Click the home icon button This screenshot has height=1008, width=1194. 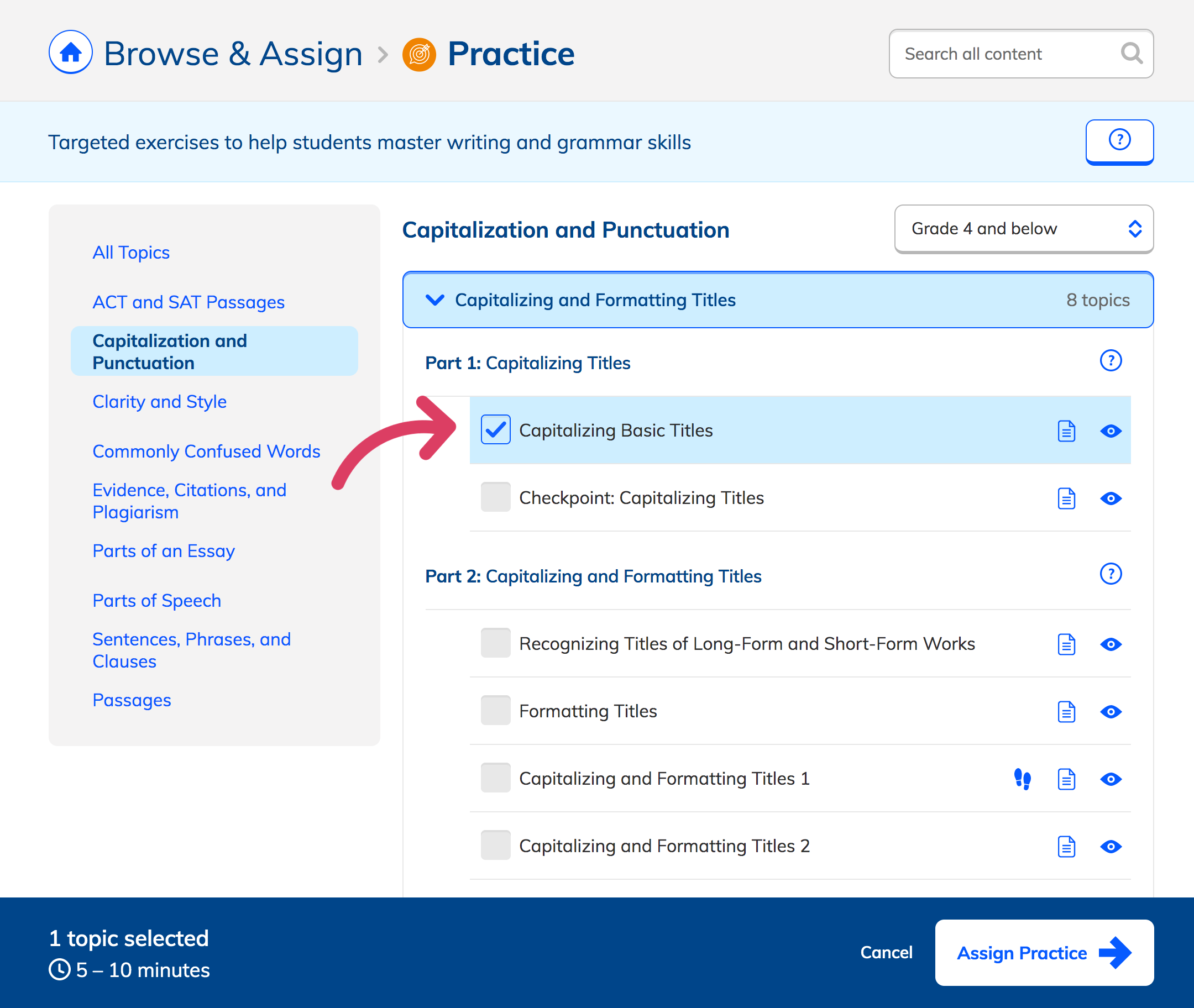point(70,53)
